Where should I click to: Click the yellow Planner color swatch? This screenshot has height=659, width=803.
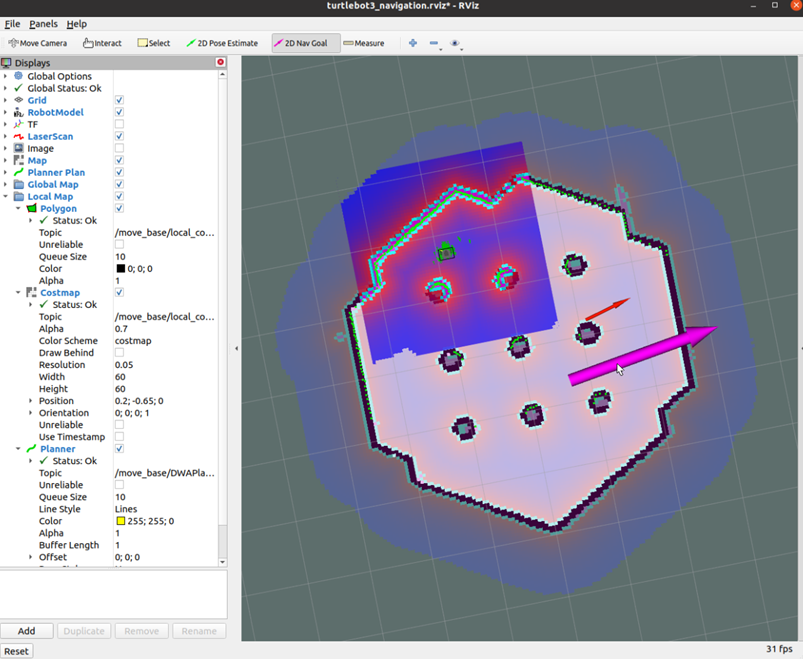[120, 521]
